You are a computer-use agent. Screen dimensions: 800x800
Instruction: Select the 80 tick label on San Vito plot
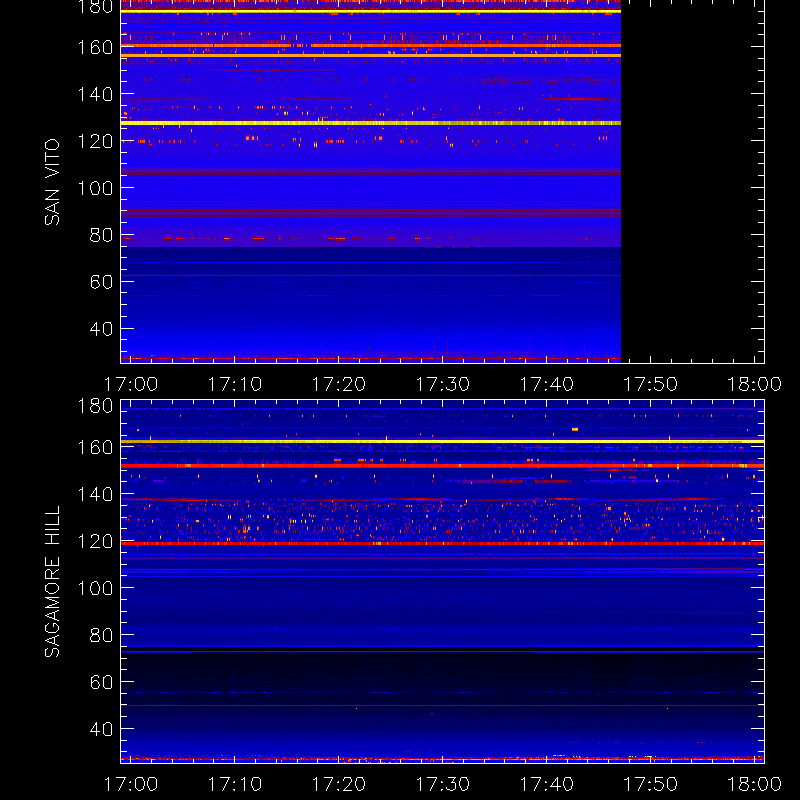click(101, 235)
